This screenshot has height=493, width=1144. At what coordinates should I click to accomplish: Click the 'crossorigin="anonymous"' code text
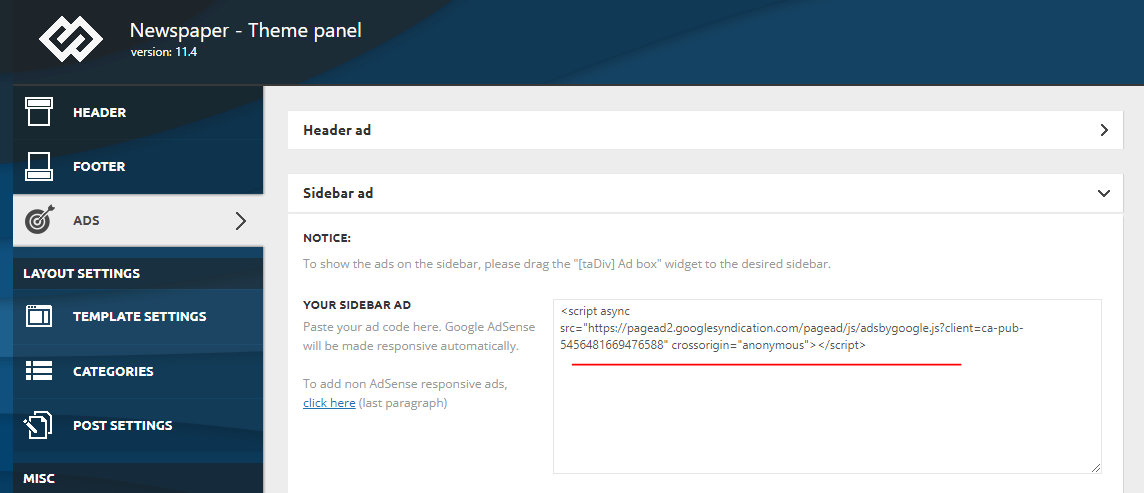coord(743,346)
